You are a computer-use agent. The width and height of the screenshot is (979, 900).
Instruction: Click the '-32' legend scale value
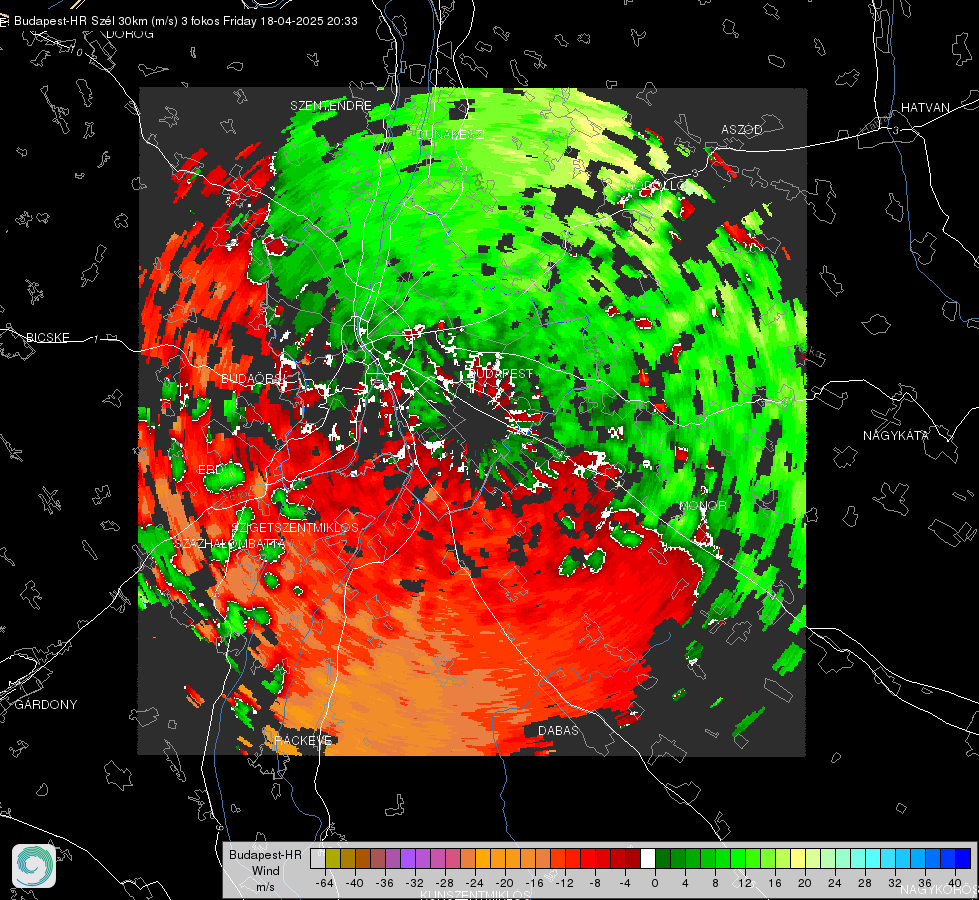[x=415, y=883]
